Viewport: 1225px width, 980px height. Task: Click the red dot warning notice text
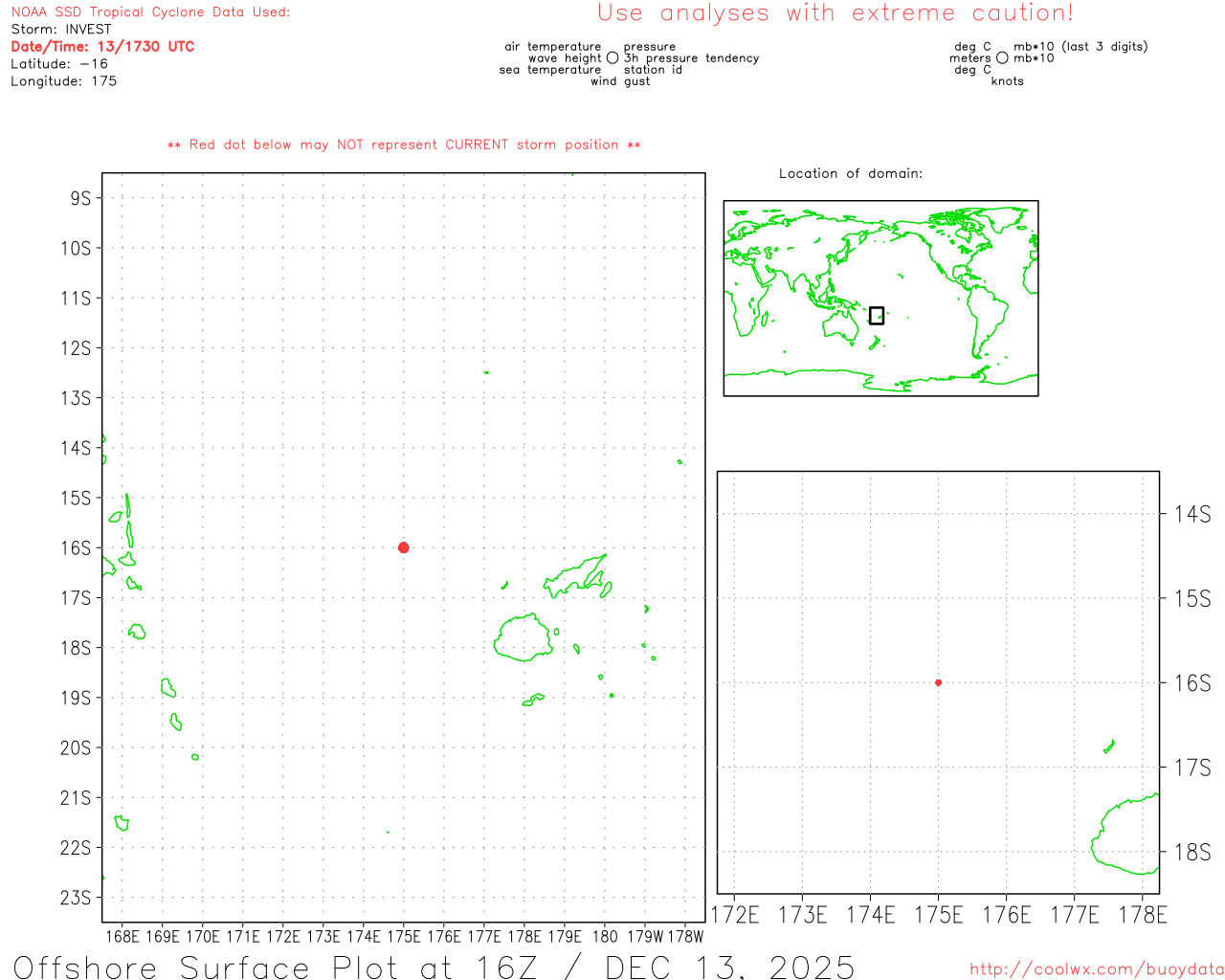(x=404, y=145)
